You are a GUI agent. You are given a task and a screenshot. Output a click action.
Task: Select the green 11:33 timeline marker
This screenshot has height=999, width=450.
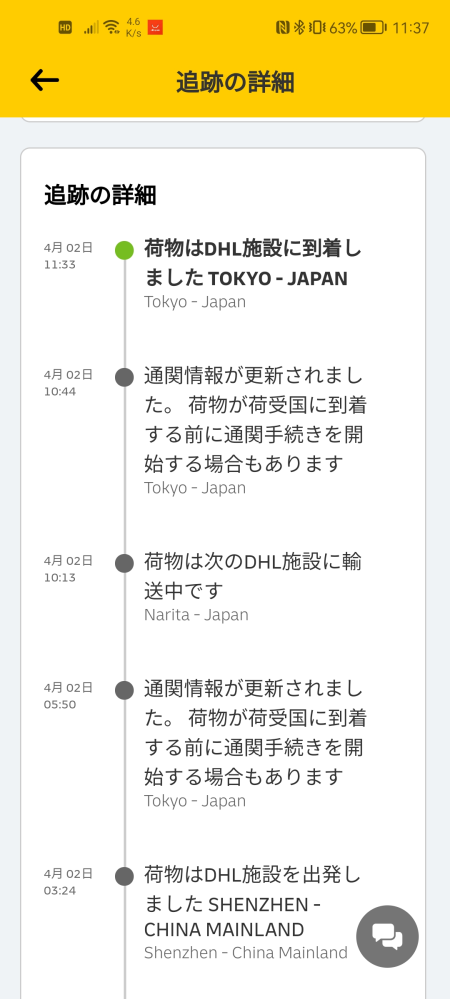(124, 250)
